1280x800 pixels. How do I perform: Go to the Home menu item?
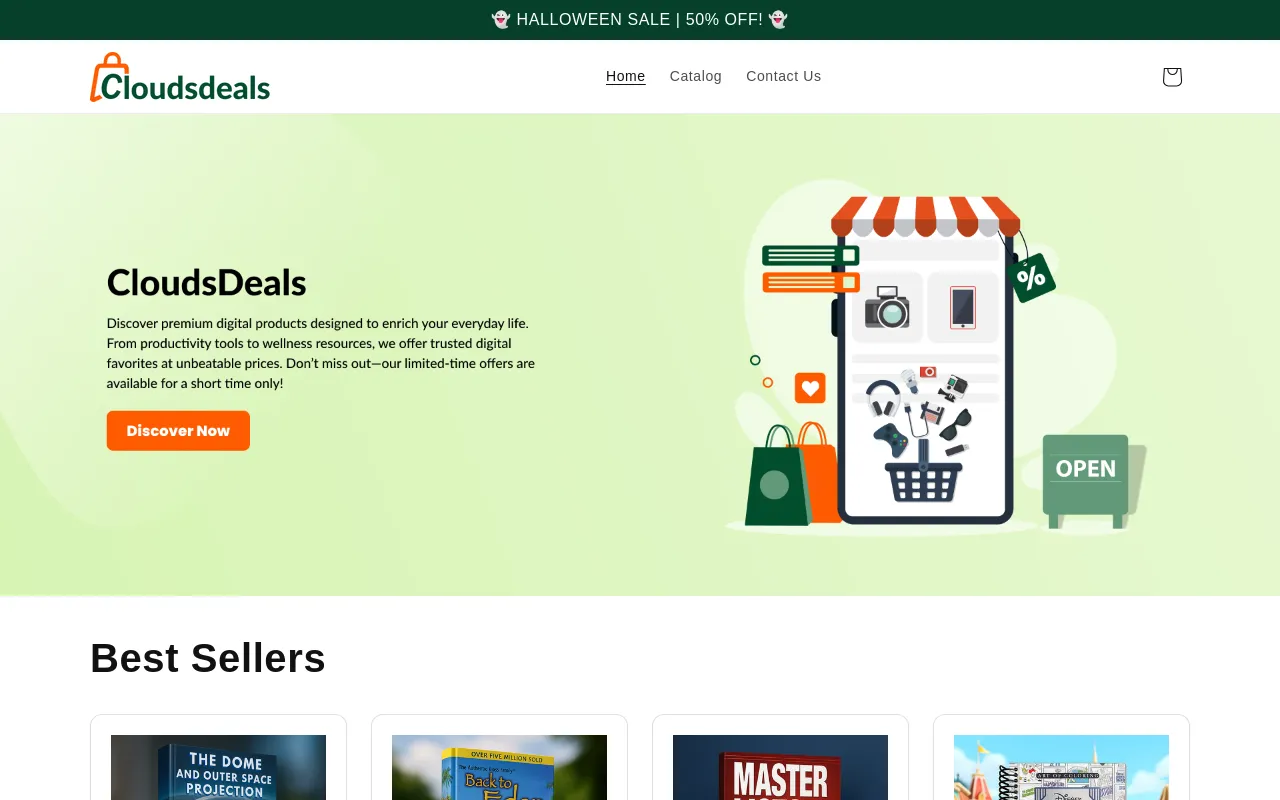coord(626,76)
